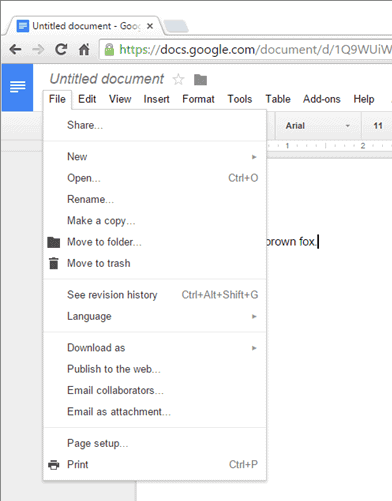Expand the Language submenu
Screen dimensions: 392x501
pos(155,316)
